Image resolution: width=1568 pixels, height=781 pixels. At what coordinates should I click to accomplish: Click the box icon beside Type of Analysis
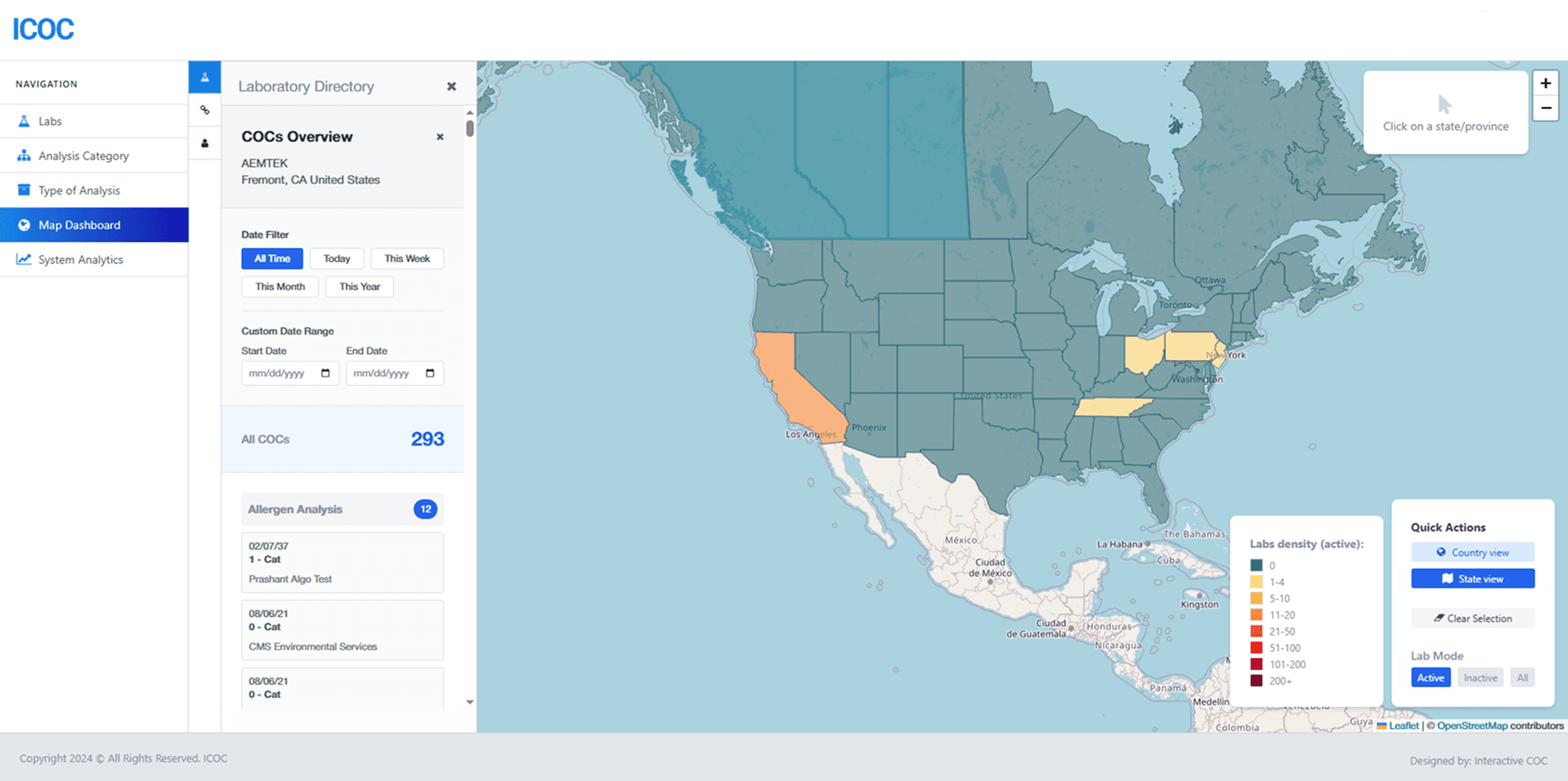(24, 190)
